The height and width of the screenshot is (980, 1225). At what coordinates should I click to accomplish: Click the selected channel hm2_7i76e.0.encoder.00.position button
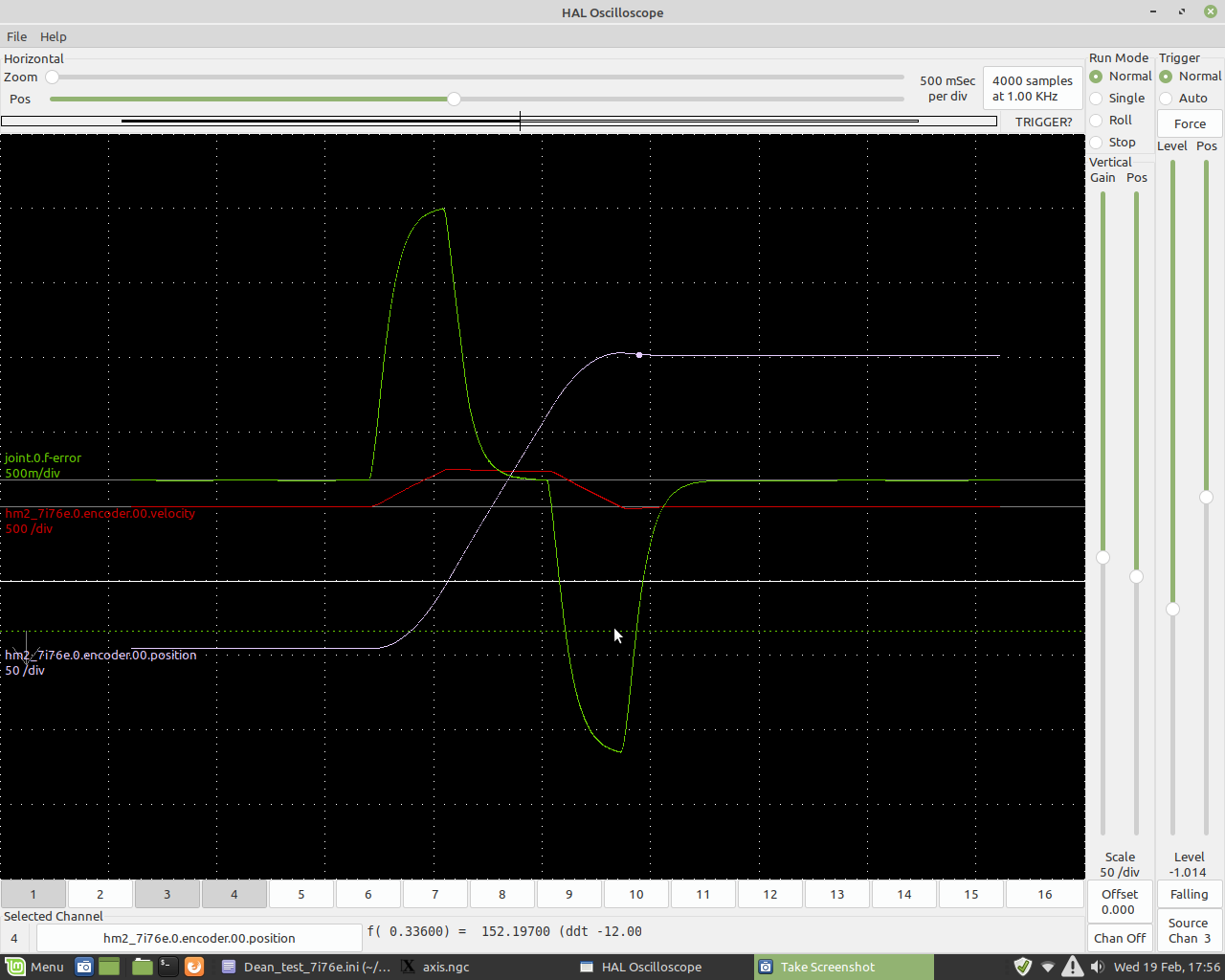(x=199, y=938)
